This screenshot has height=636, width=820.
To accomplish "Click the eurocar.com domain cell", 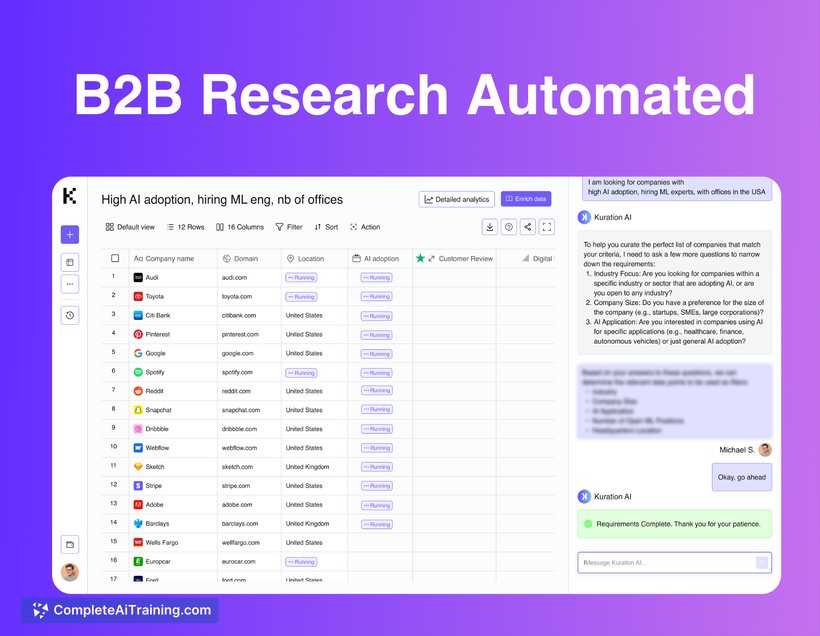I will click(x=238, y=562).
